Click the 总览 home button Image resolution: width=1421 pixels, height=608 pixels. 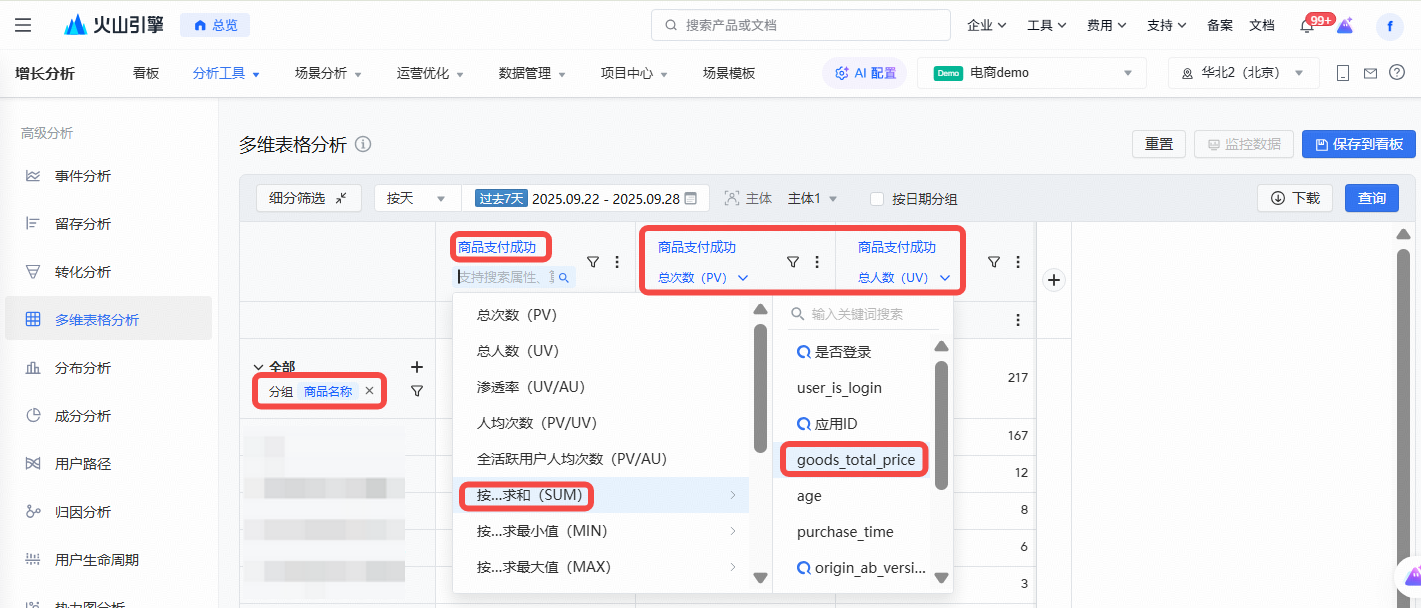(x=215, y=25)
